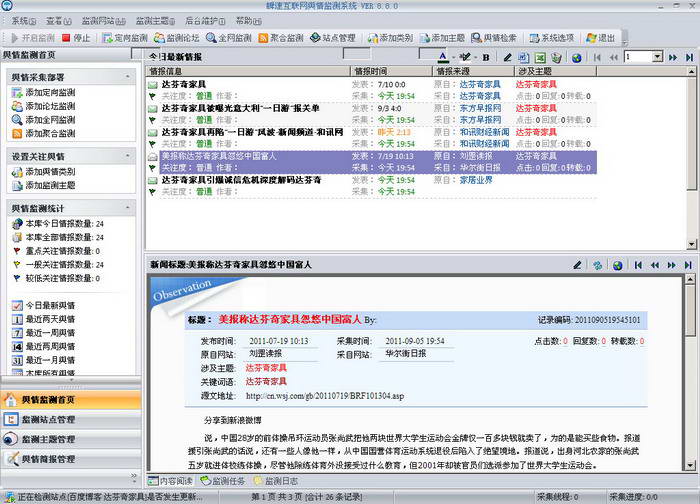Open 系统选项 settings in toolbar
Image resolution: width=700 pixels, height=504 pixels.
[x=551, y=38]
